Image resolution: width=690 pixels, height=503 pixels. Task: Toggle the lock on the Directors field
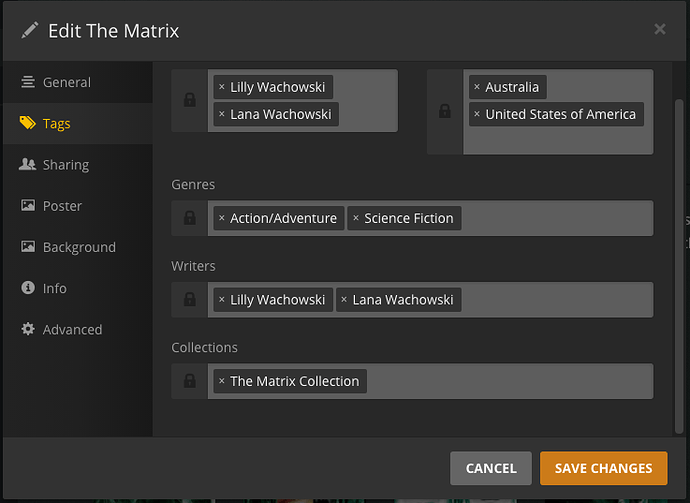[x=190, y=100]
